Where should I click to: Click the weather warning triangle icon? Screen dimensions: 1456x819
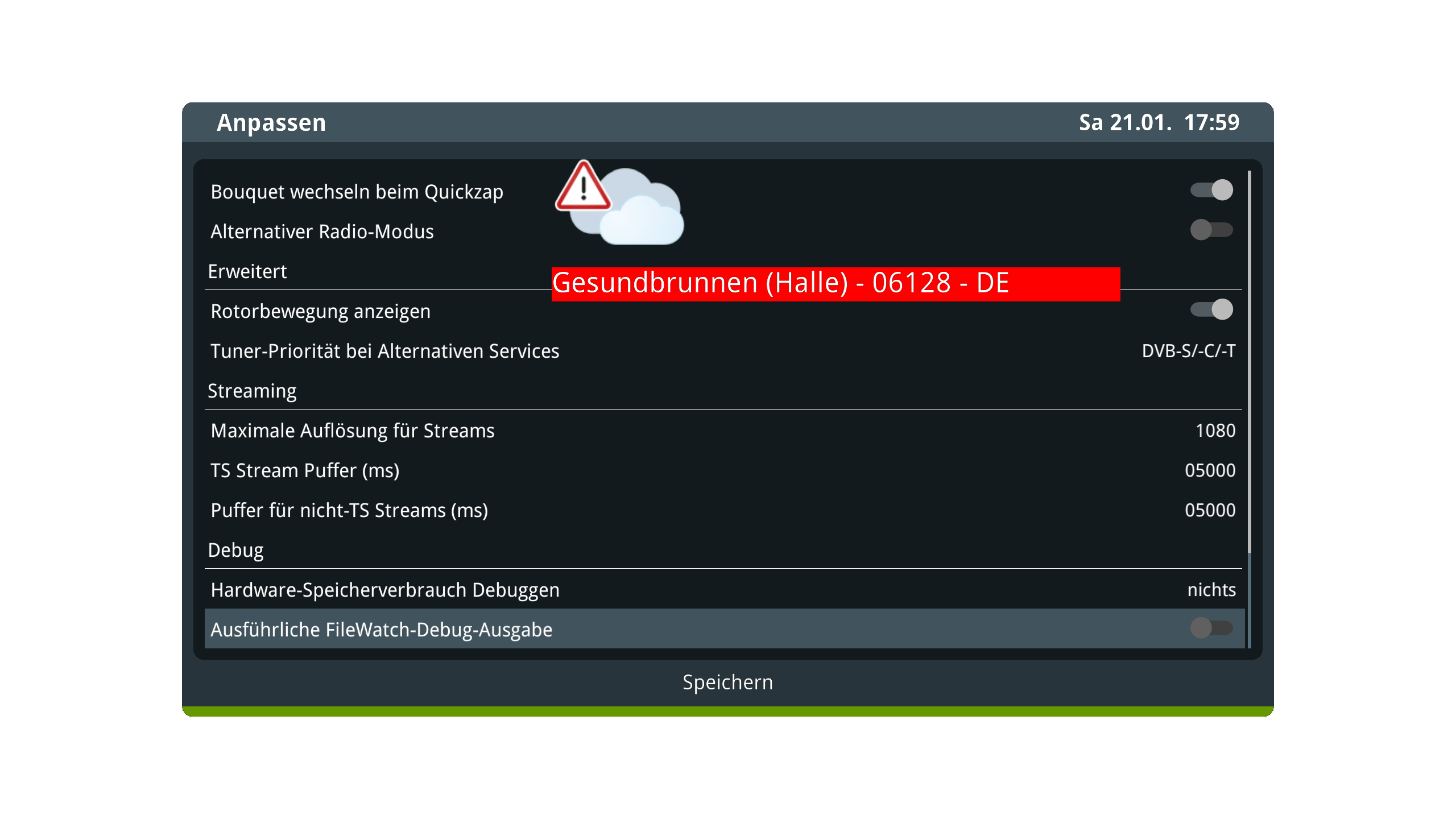583,187
